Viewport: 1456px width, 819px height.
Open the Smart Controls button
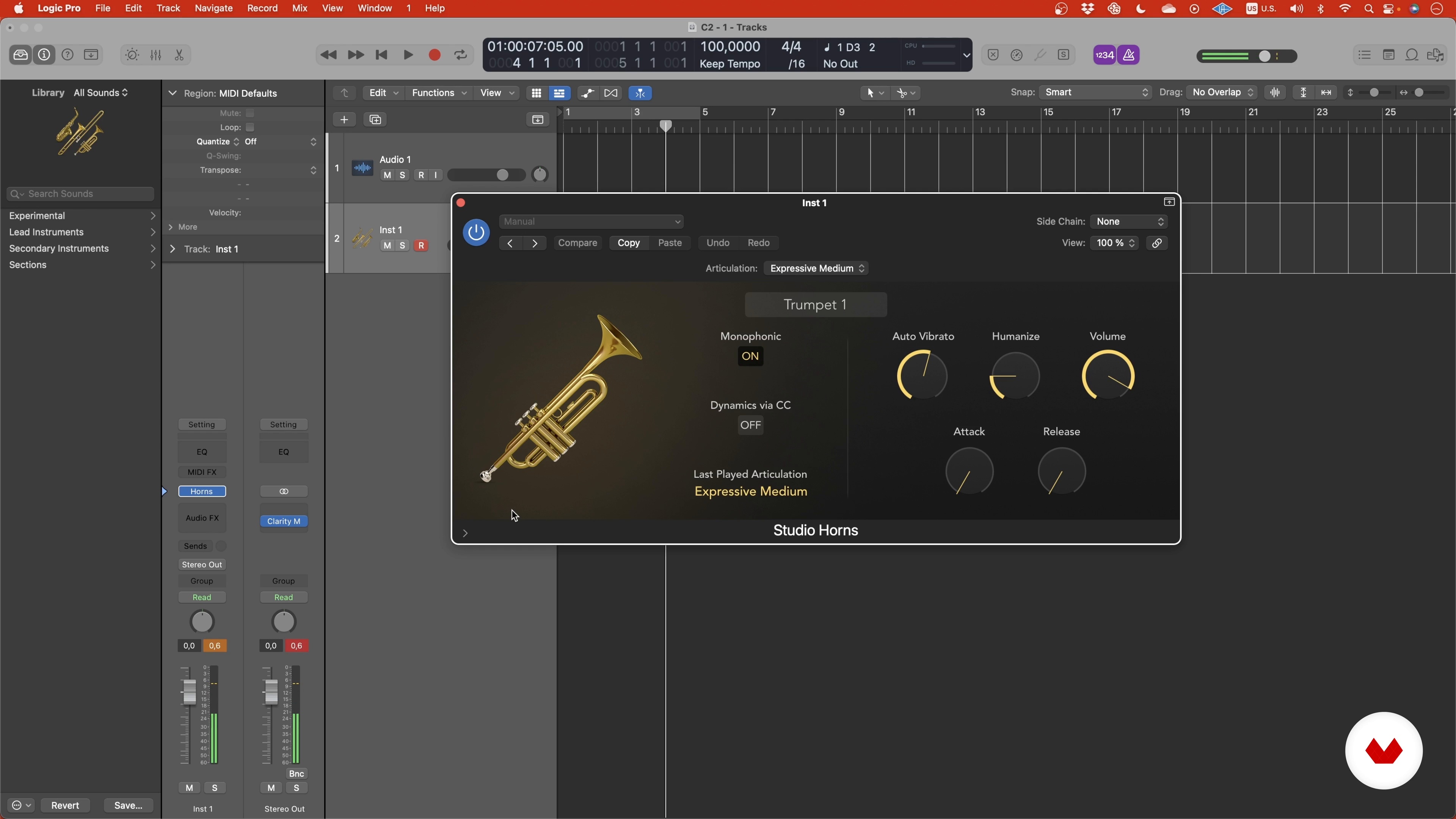click(x=132, y=55)
